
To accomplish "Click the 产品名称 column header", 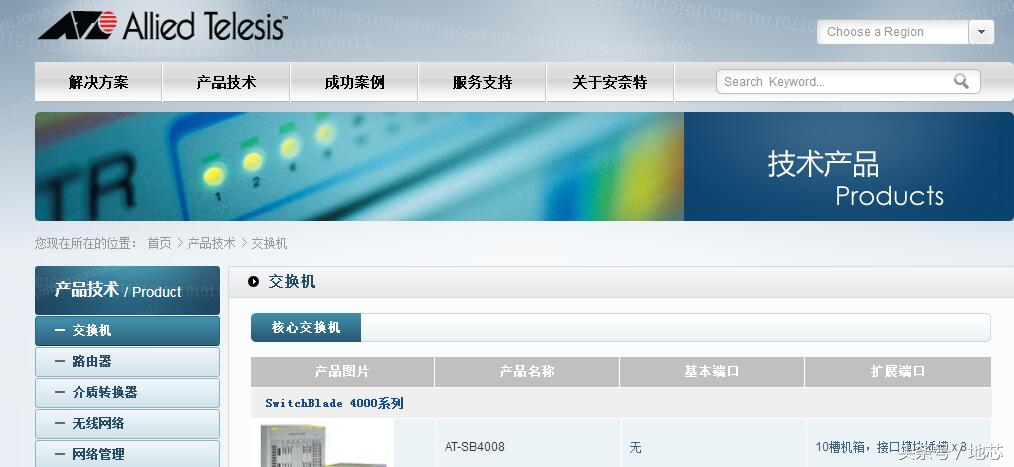I will pos(527,372).
